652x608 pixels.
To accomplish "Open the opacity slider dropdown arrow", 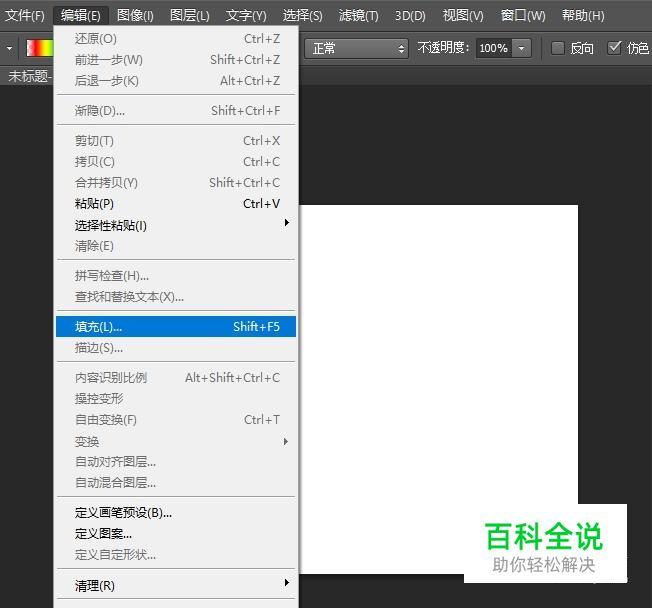I will tap(521, 48).
